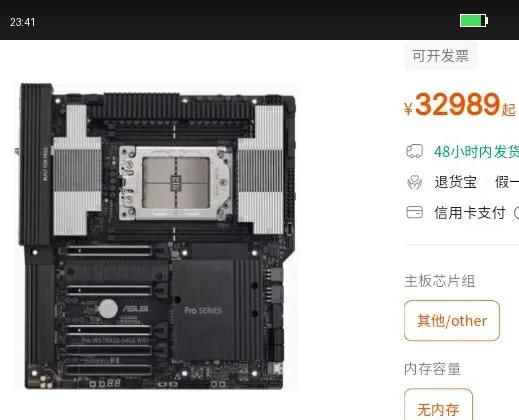The image size is (519, 420).
Task: Tap the green battery status icon
Action: tap(474, 21)
